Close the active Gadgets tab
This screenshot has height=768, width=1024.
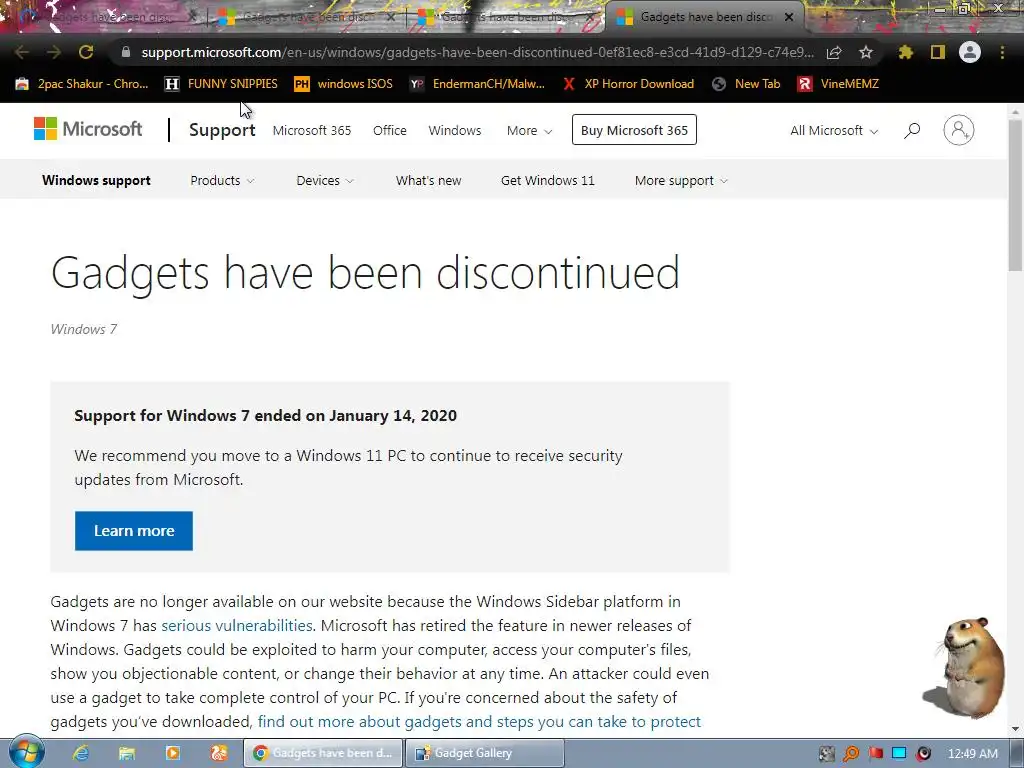(x=789, y=17)
